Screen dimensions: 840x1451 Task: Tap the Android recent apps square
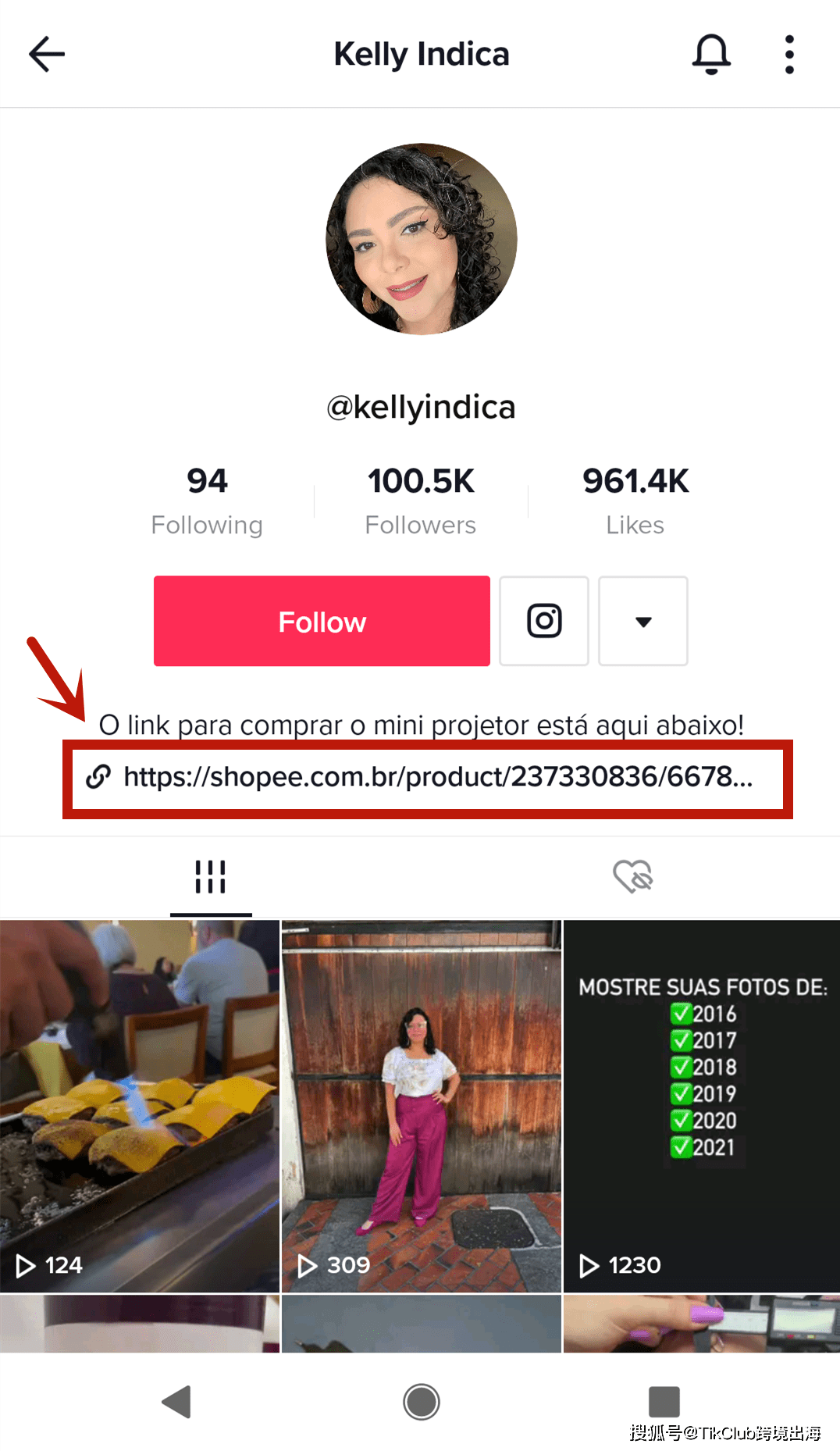[664, 1402]
